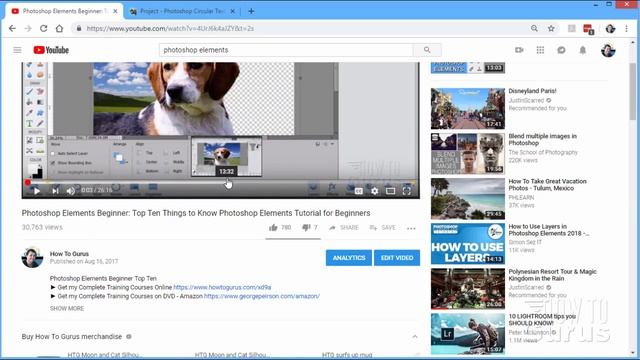
Task: Open the zoom magnifier in address bar
Action: coord(534,28)
